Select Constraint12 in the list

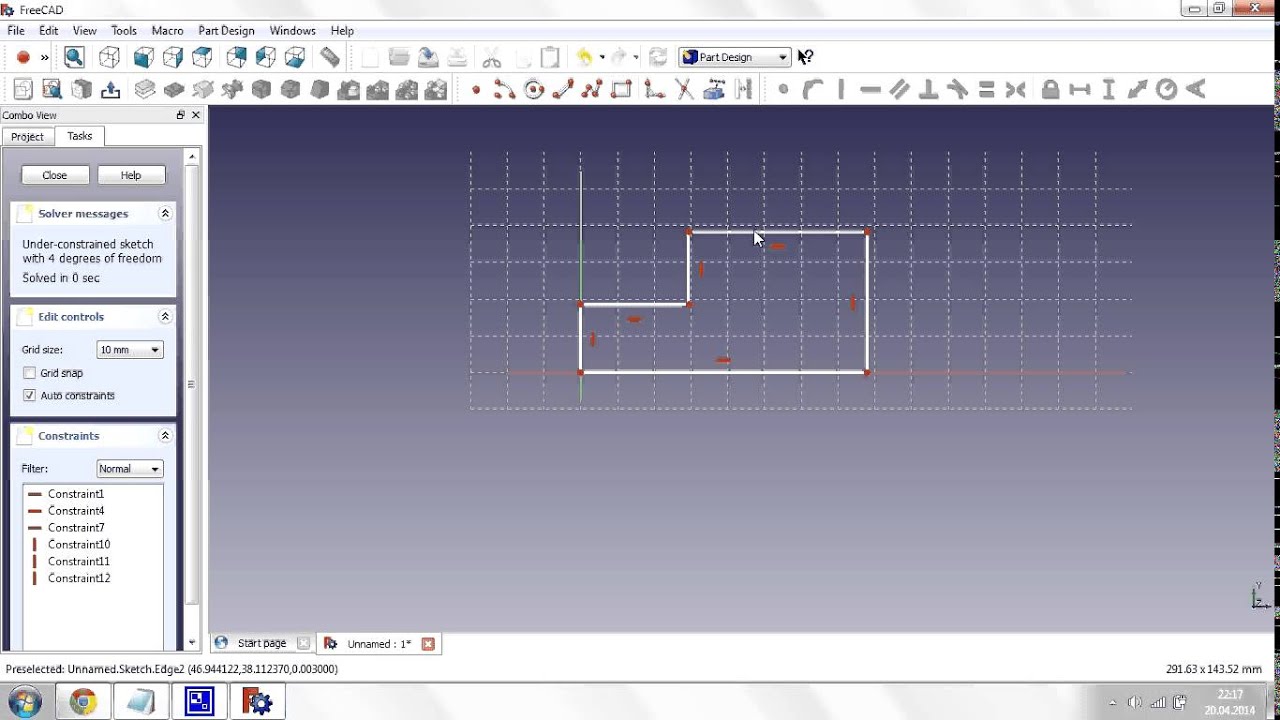(x=79, y=578)
